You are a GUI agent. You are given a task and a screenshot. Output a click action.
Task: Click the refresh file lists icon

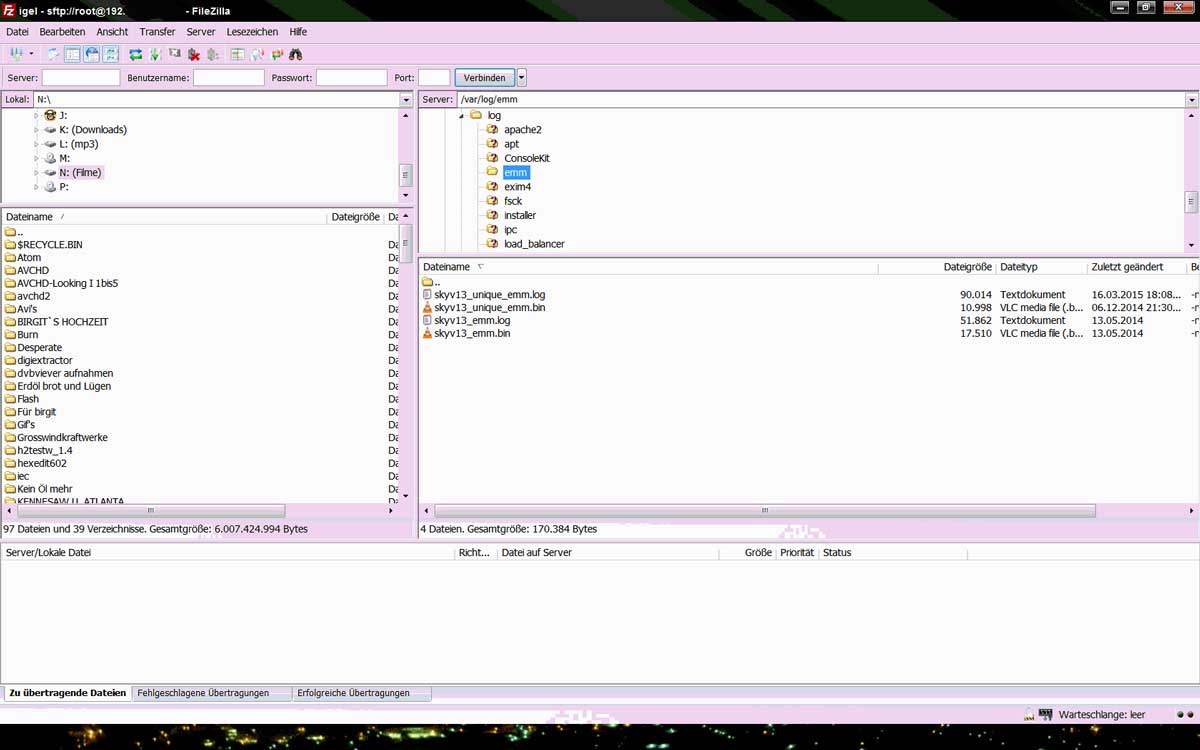[135, 54]
